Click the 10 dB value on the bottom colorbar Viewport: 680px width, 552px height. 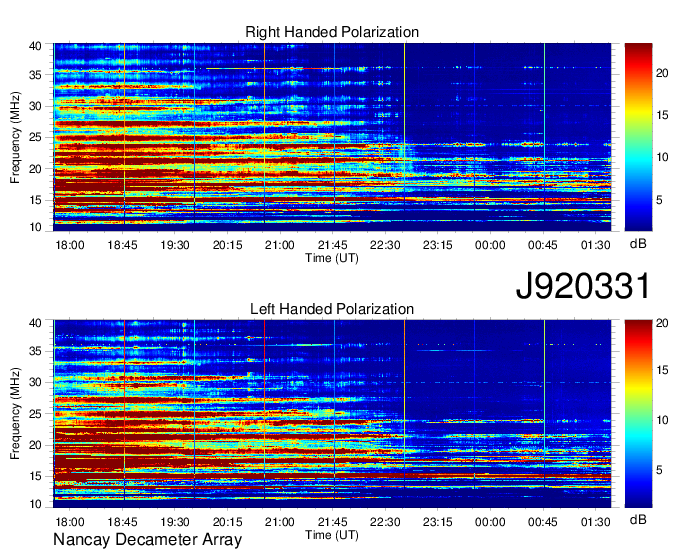pos(662,420)
